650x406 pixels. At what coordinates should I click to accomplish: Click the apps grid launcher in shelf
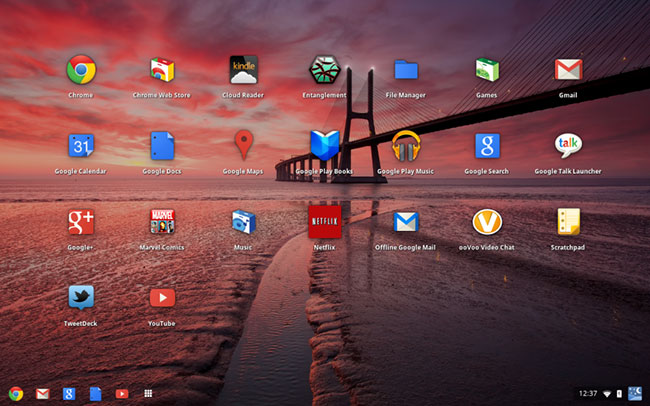coord(148,394)
